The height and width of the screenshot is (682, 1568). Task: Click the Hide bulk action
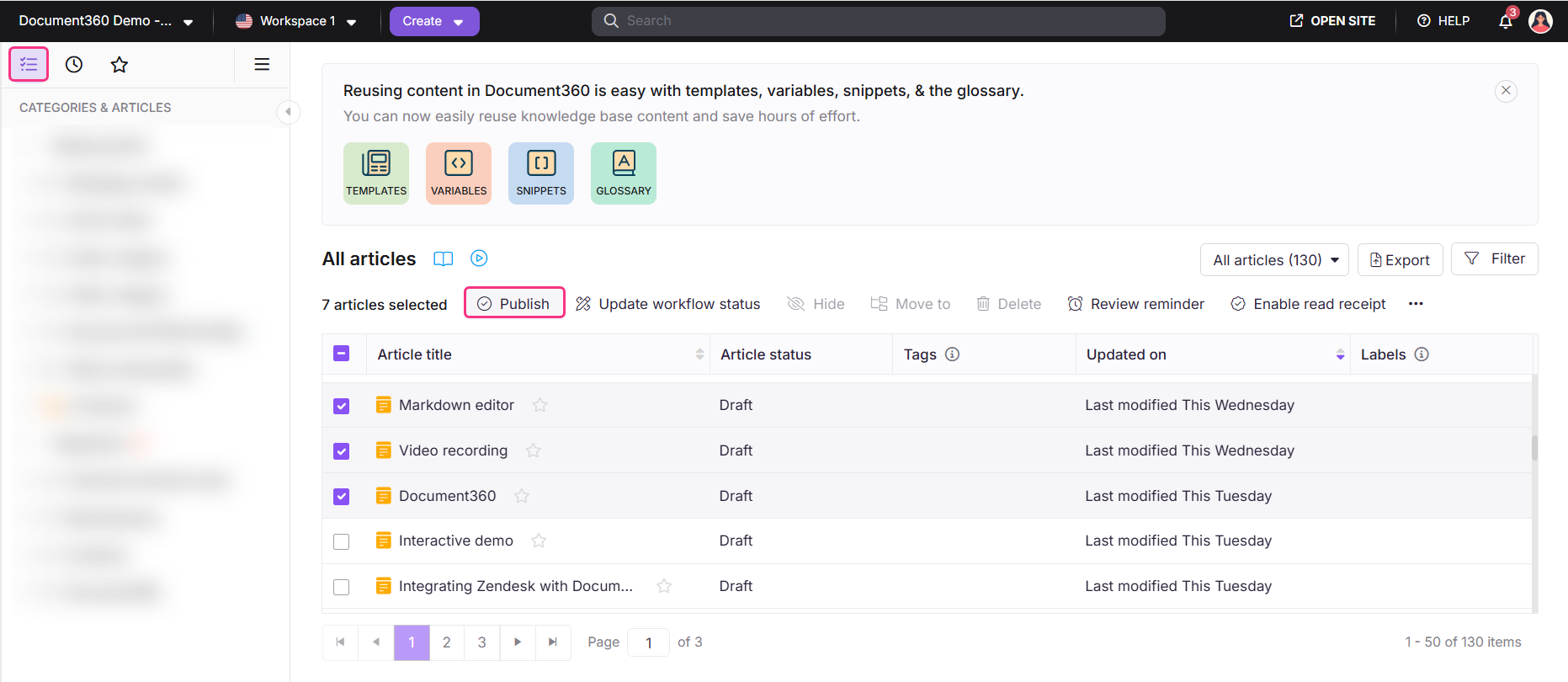click(x=816, y=304)
